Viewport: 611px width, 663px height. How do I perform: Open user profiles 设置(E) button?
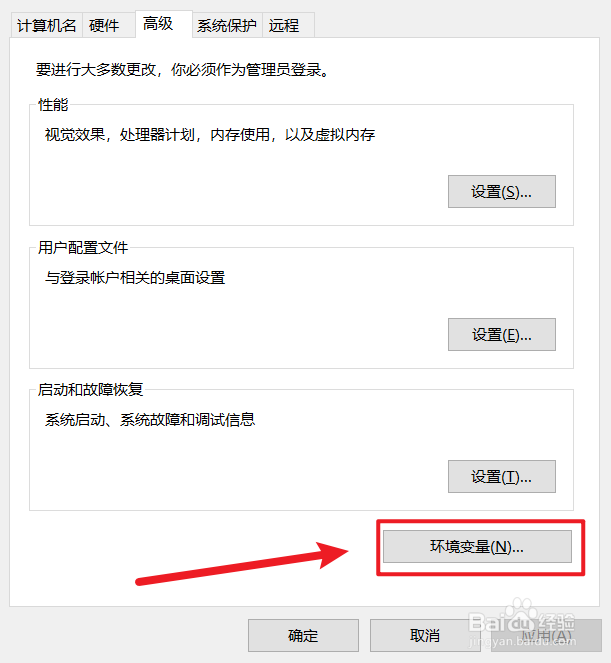(501, 334)
